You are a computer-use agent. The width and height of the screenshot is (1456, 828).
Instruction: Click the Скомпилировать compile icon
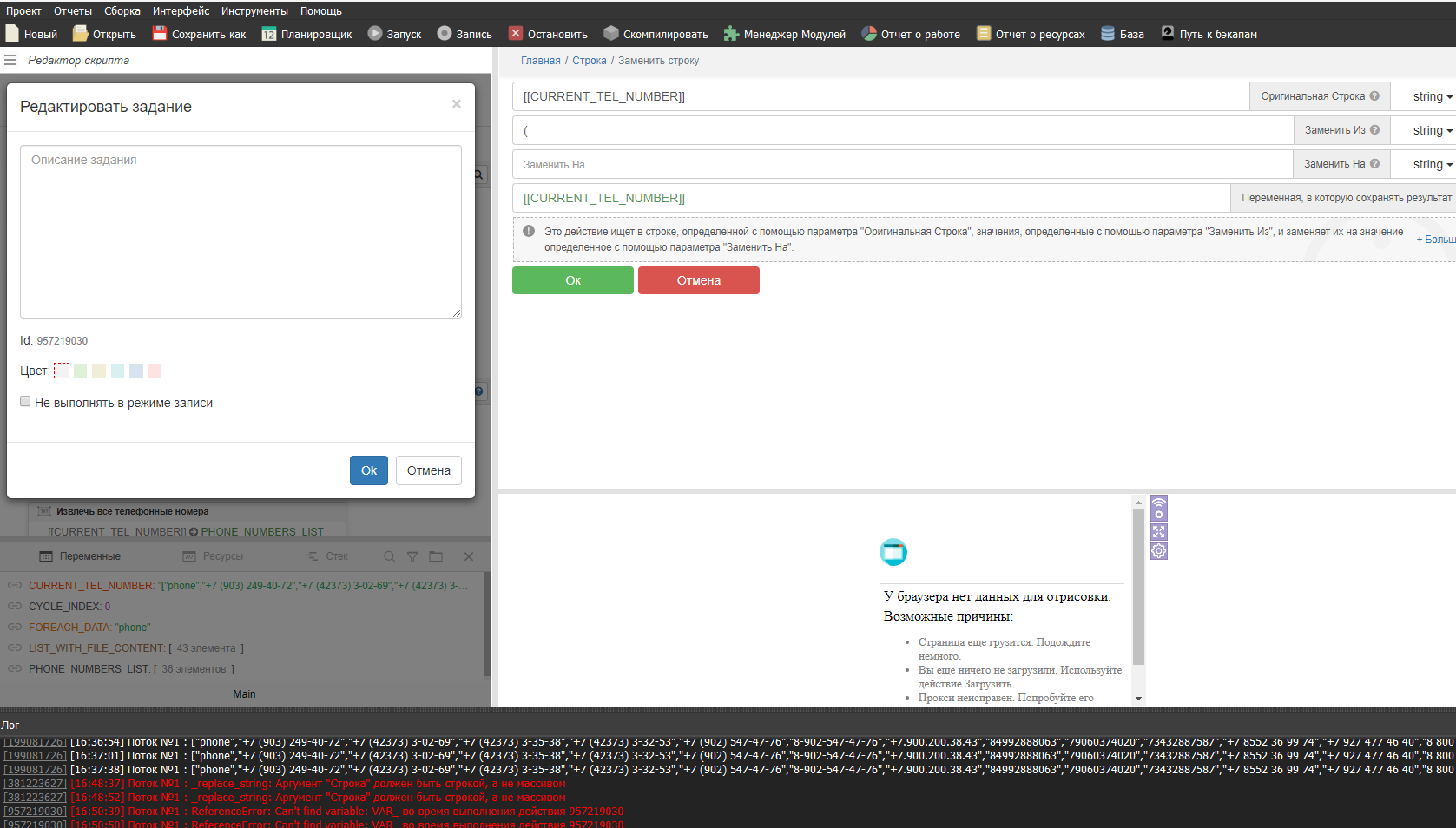pyautogui.click(x=611, y=34)
